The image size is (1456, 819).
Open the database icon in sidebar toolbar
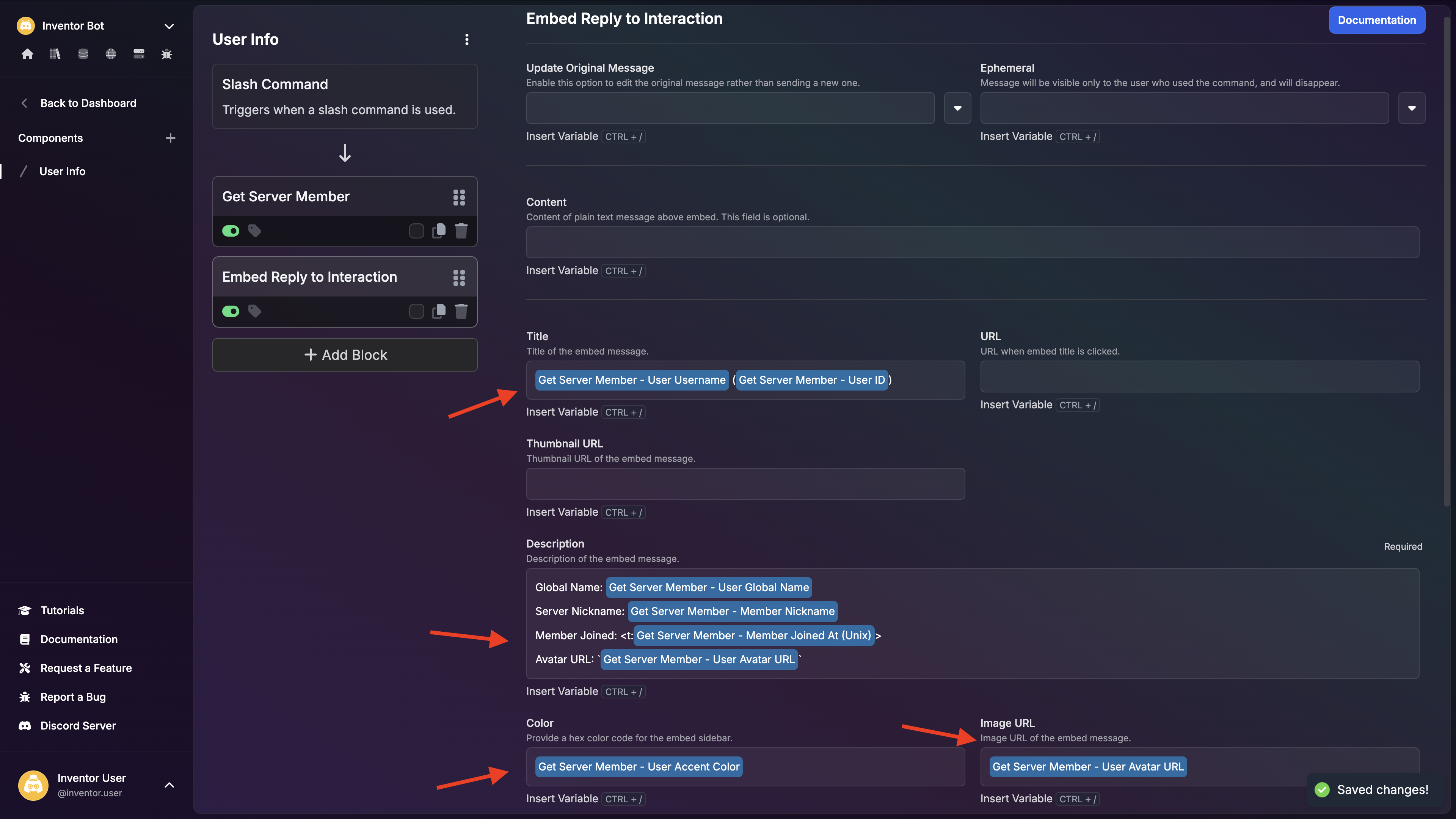[83, 54]
